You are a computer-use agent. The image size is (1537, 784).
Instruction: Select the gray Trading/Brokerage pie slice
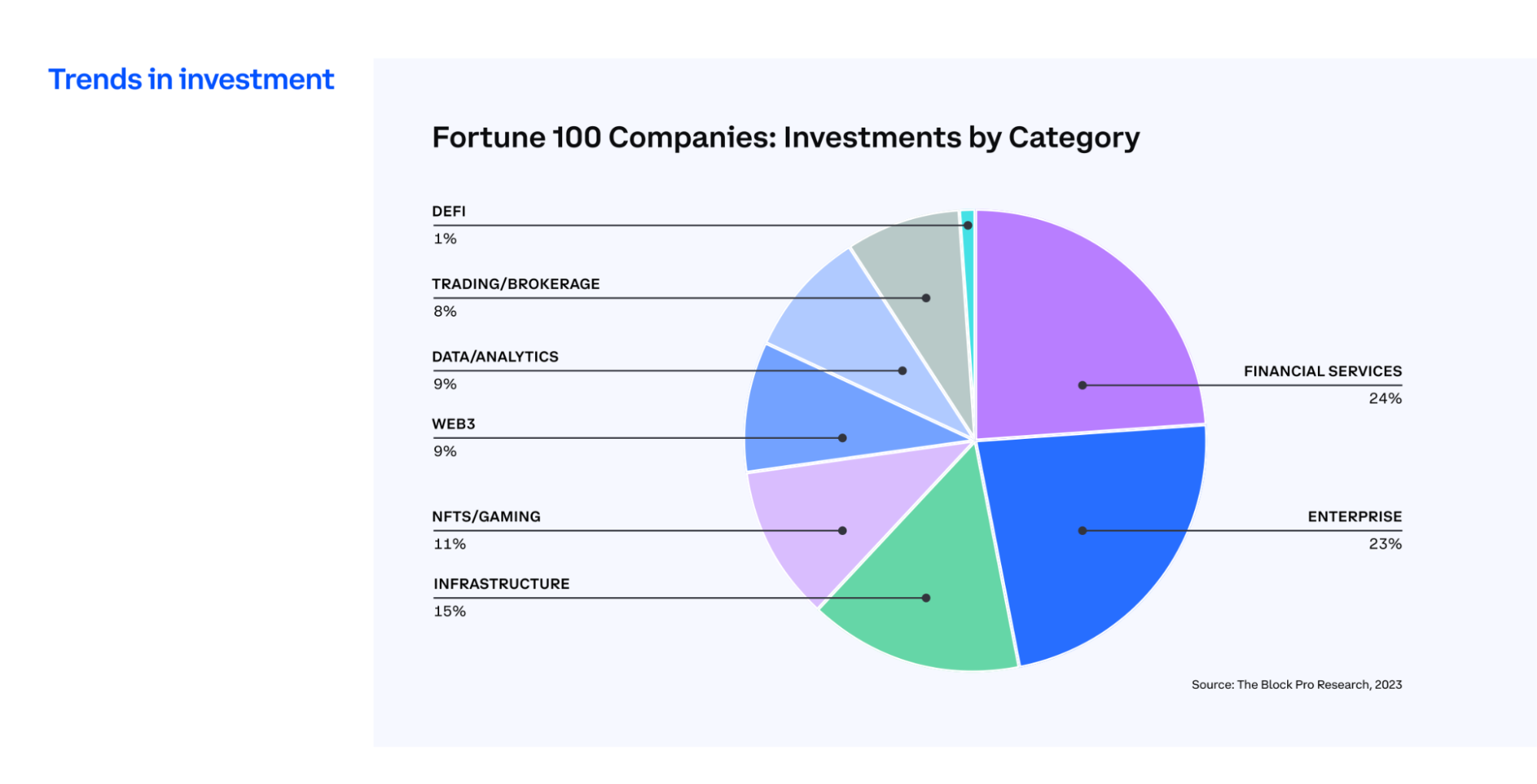coord(923,269)
